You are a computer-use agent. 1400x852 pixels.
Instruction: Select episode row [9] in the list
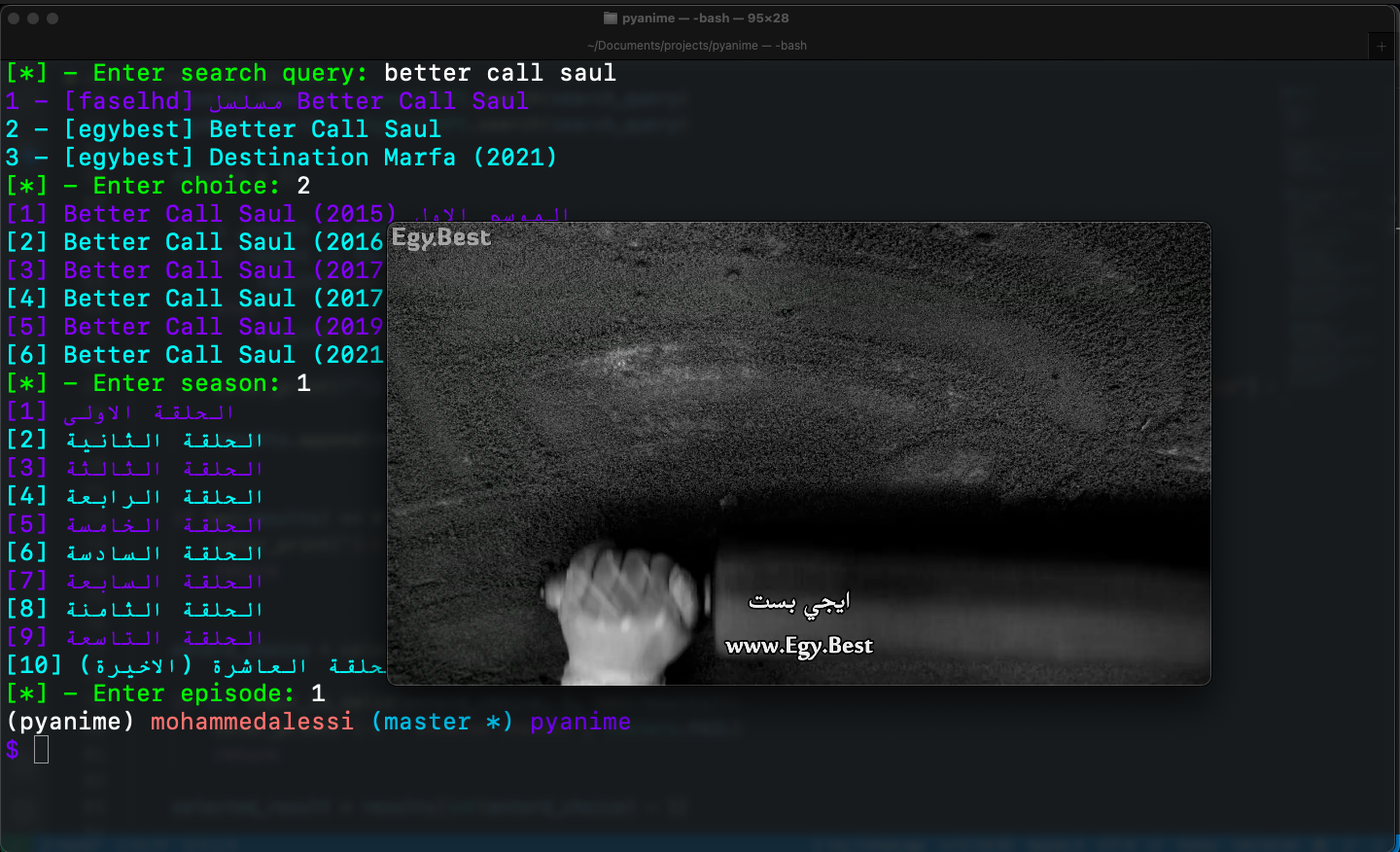(135, 638)
